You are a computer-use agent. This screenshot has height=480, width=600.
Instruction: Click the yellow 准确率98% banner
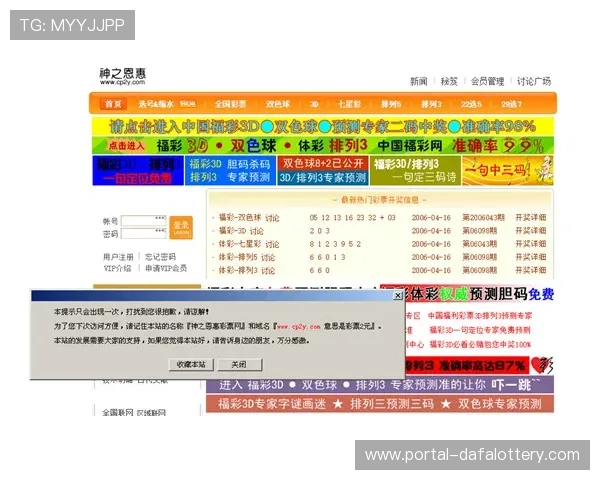tap(323, 126)
